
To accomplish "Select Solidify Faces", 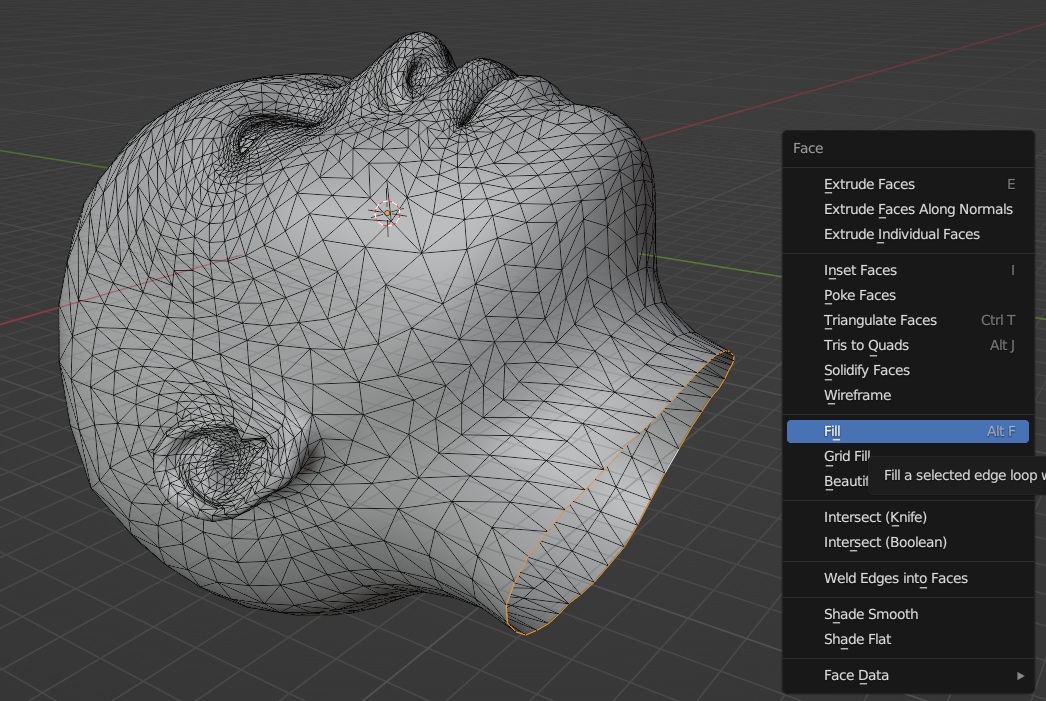I will 866,370.
